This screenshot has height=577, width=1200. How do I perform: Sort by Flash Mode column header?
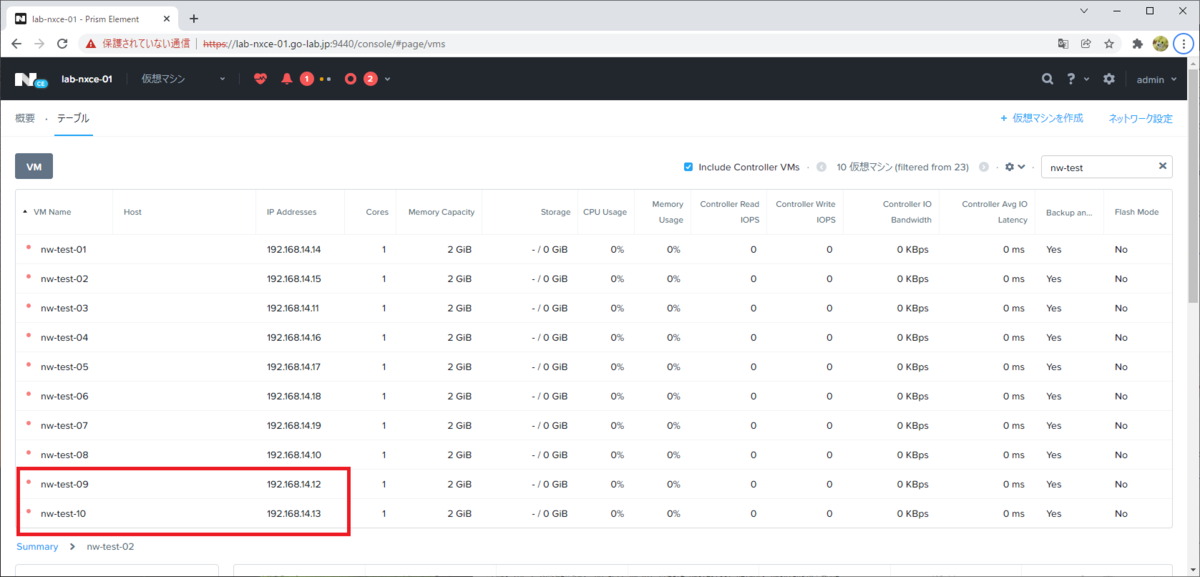pyautogui.click(x=1136, y=212)
